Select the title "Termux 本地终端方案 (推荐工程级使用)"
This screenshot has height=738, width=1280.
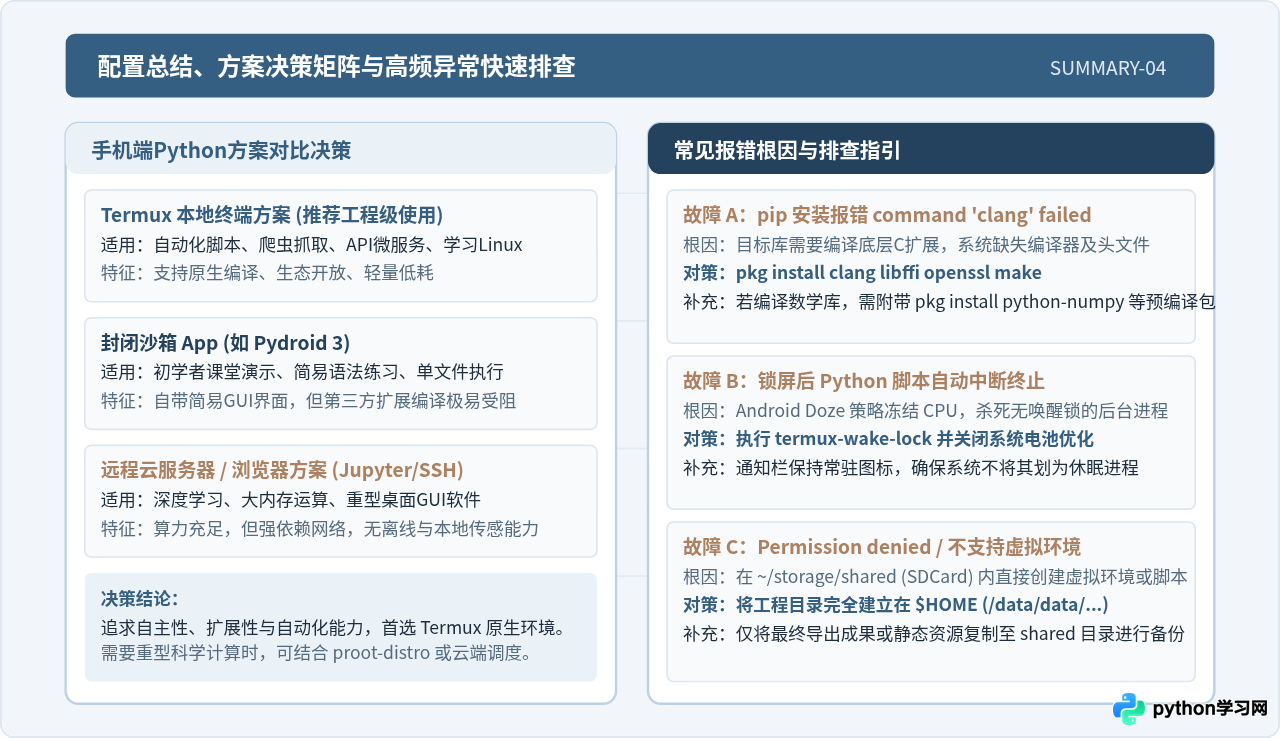(x=272, y=215)
